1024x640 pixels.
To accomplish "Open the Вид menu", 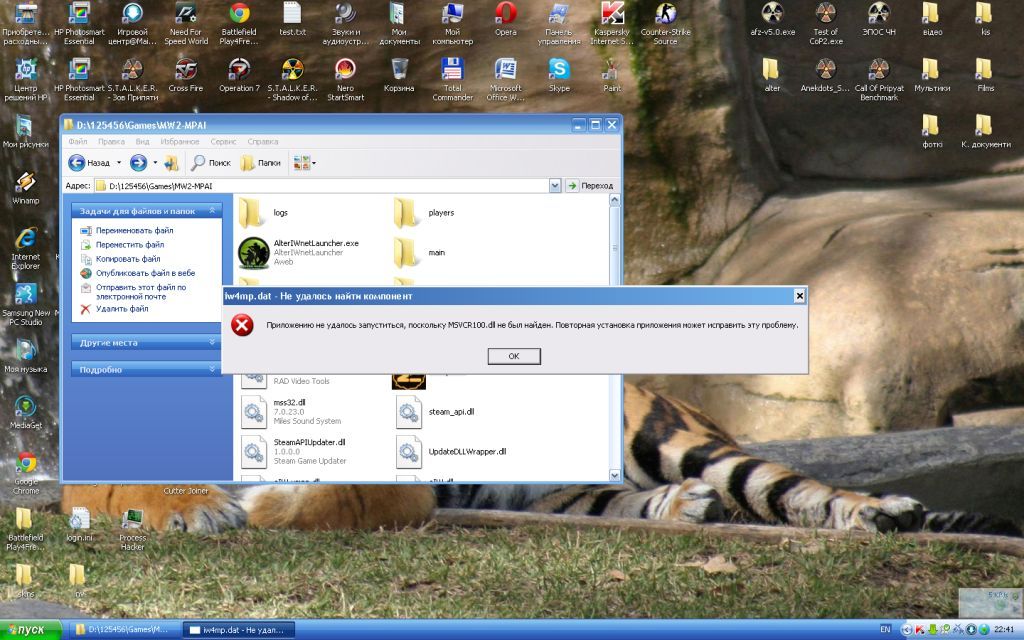I will (x=142, y=141).
